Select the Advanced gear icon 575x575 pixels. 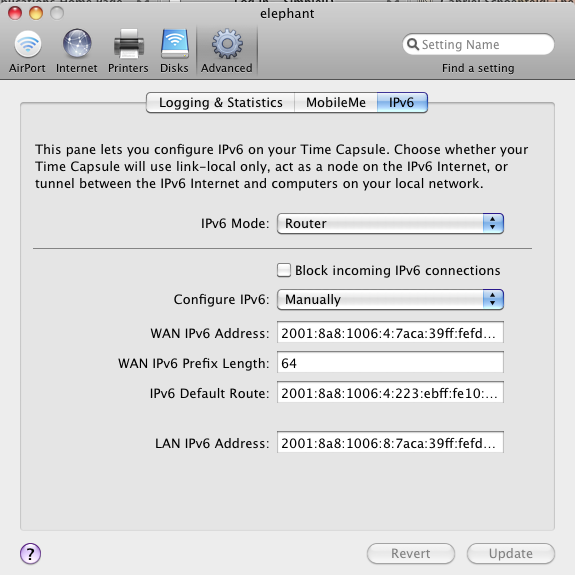[227, 44]
